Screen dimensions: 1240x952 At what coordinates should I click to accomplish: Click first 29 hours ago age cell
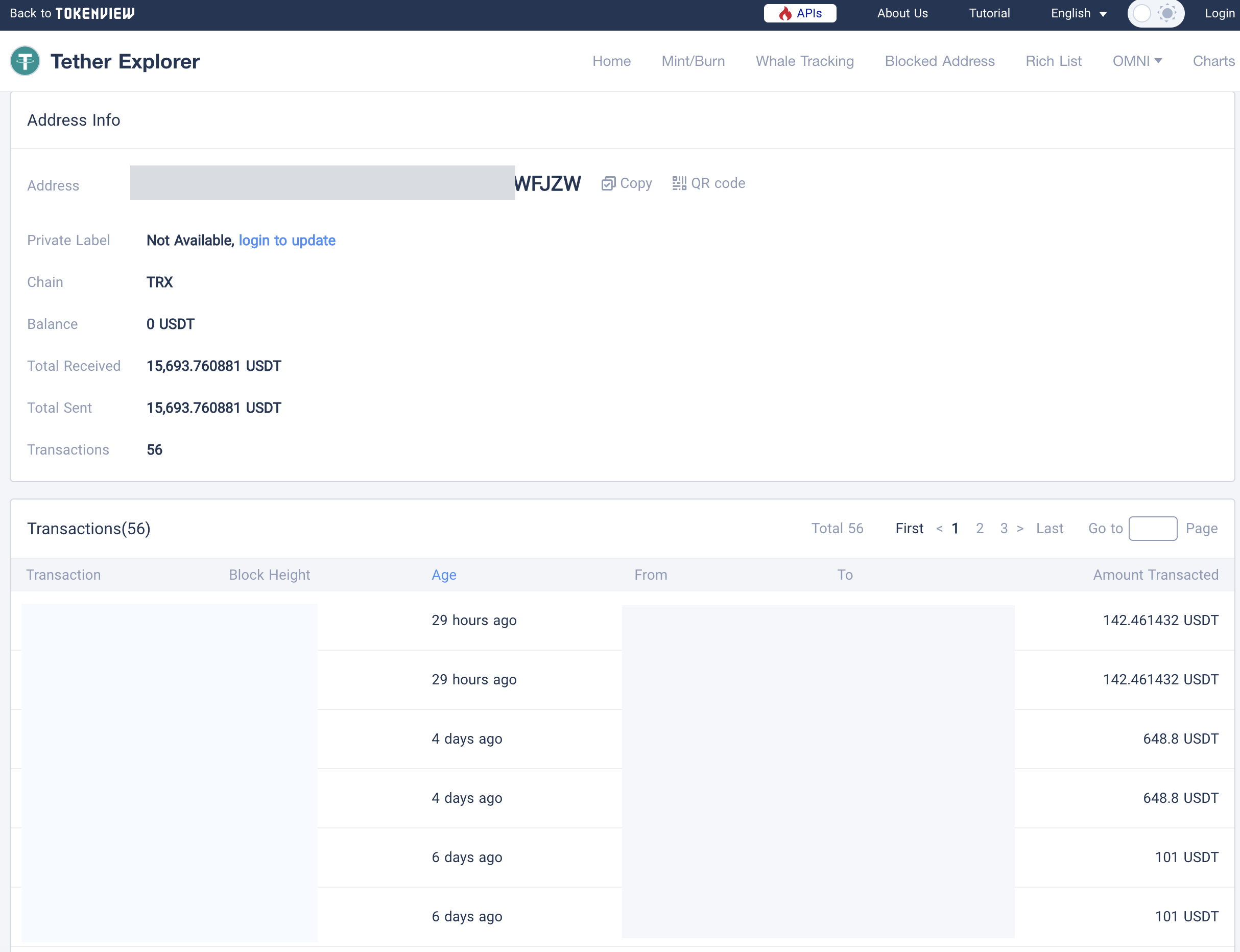pyautogui.click(x=474, y=620)
